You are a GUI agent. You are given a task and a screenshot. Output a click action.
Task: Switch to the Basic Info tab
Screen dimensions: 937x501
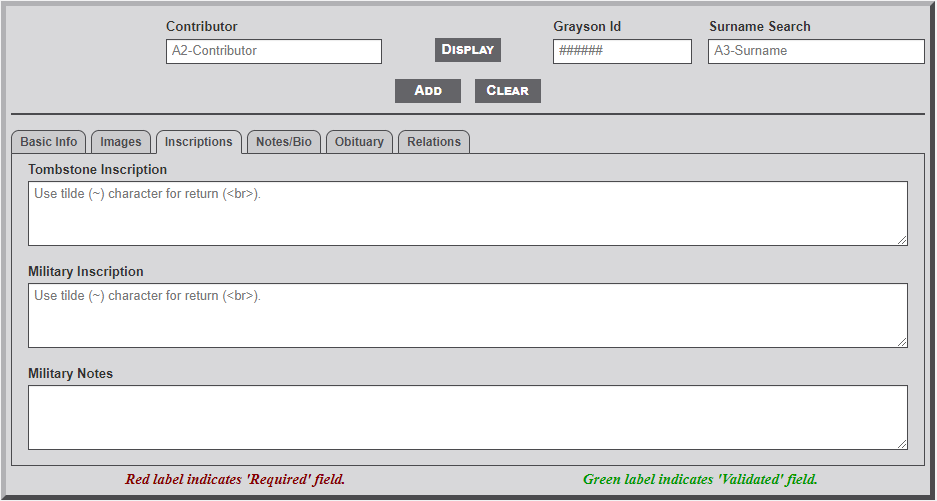(48, 142)
